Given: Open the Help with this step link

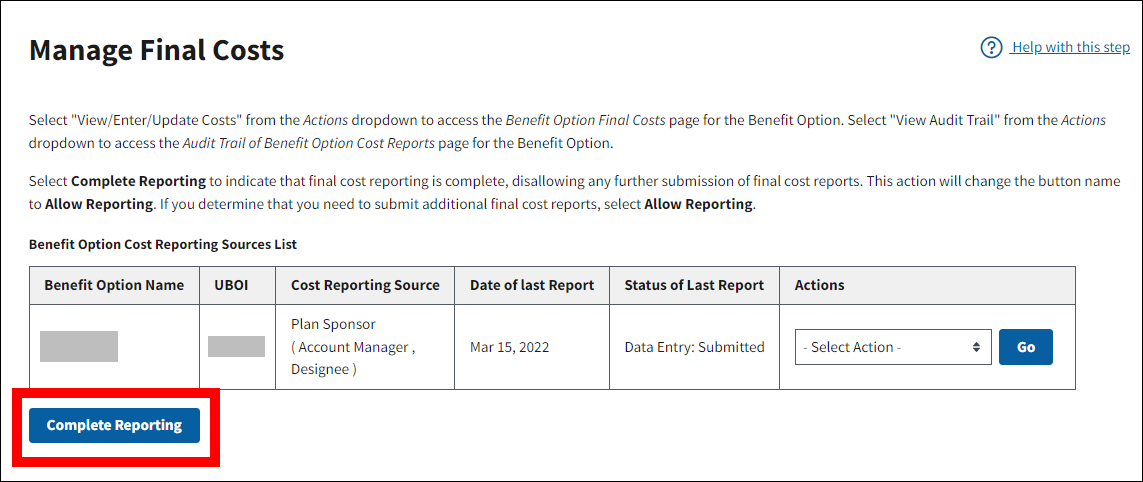Looking at the screenshot, I should pos(1070,47).
